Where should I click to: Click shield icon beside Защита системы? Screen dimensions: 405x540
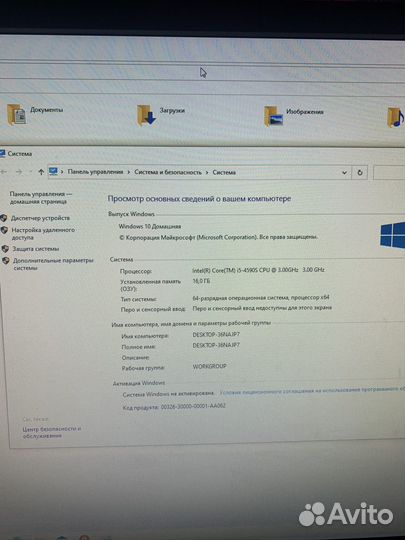point(5,249)
